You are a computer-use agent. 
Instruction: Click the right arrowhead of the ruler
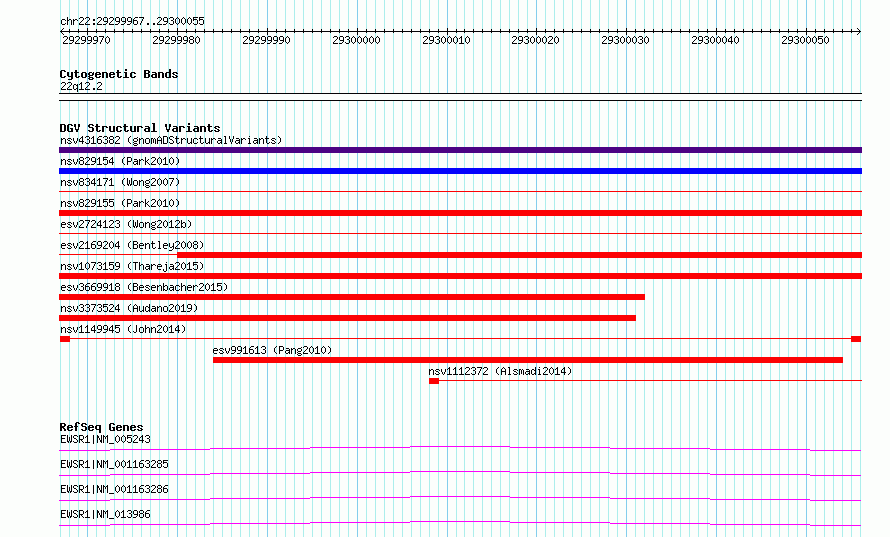[859, 31]
